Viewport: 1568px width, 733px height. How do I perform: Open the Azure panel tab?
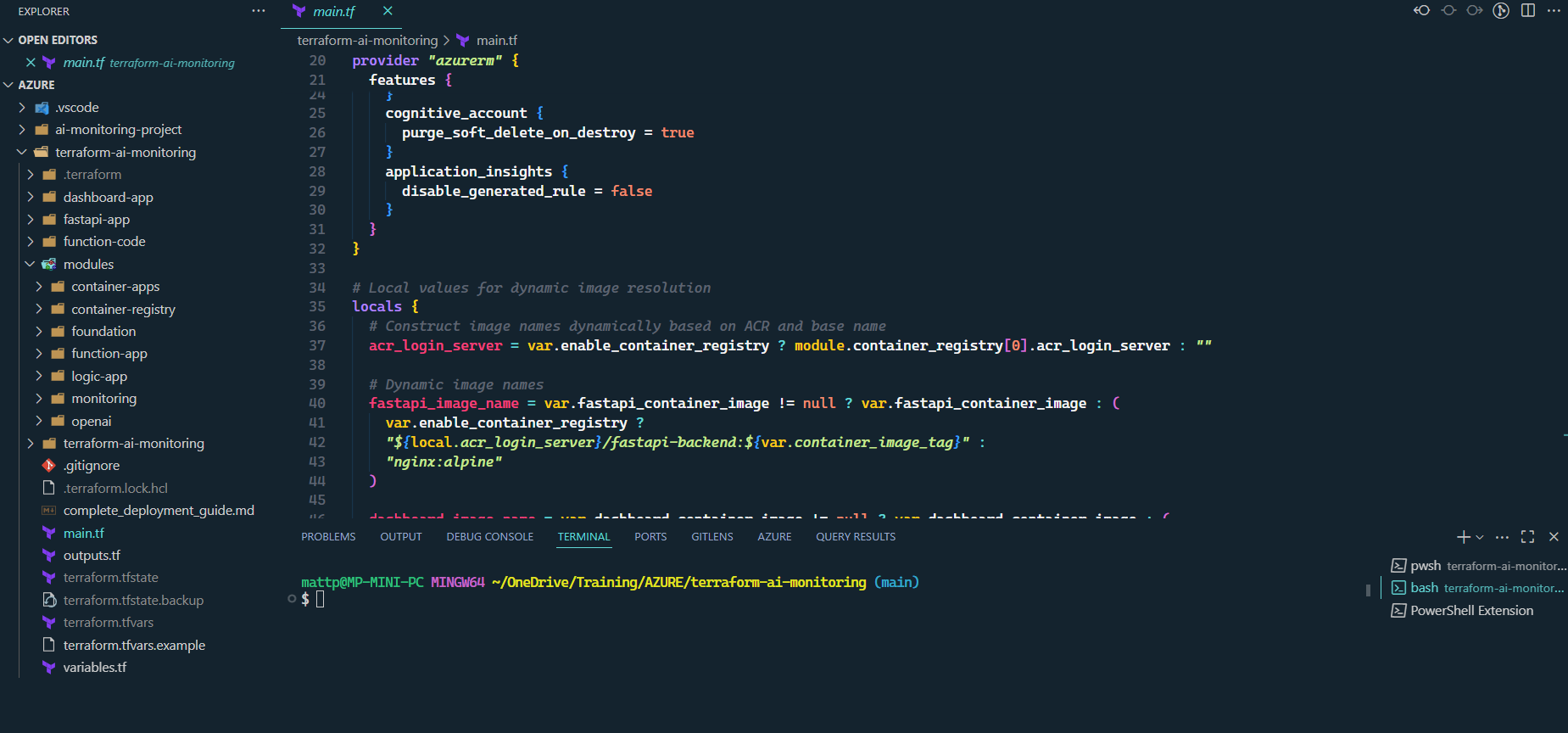(774, 537)
